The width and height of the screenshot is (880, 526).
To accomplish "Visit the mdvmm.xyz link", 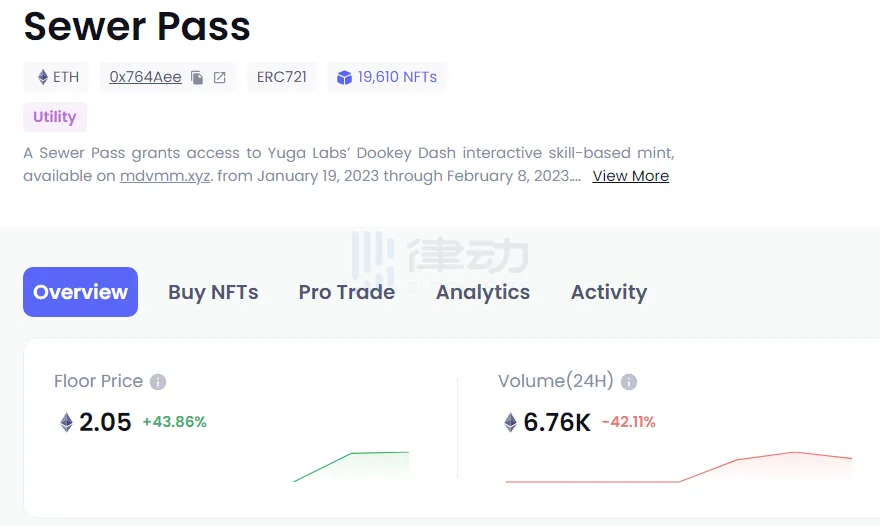I will 165,176.
